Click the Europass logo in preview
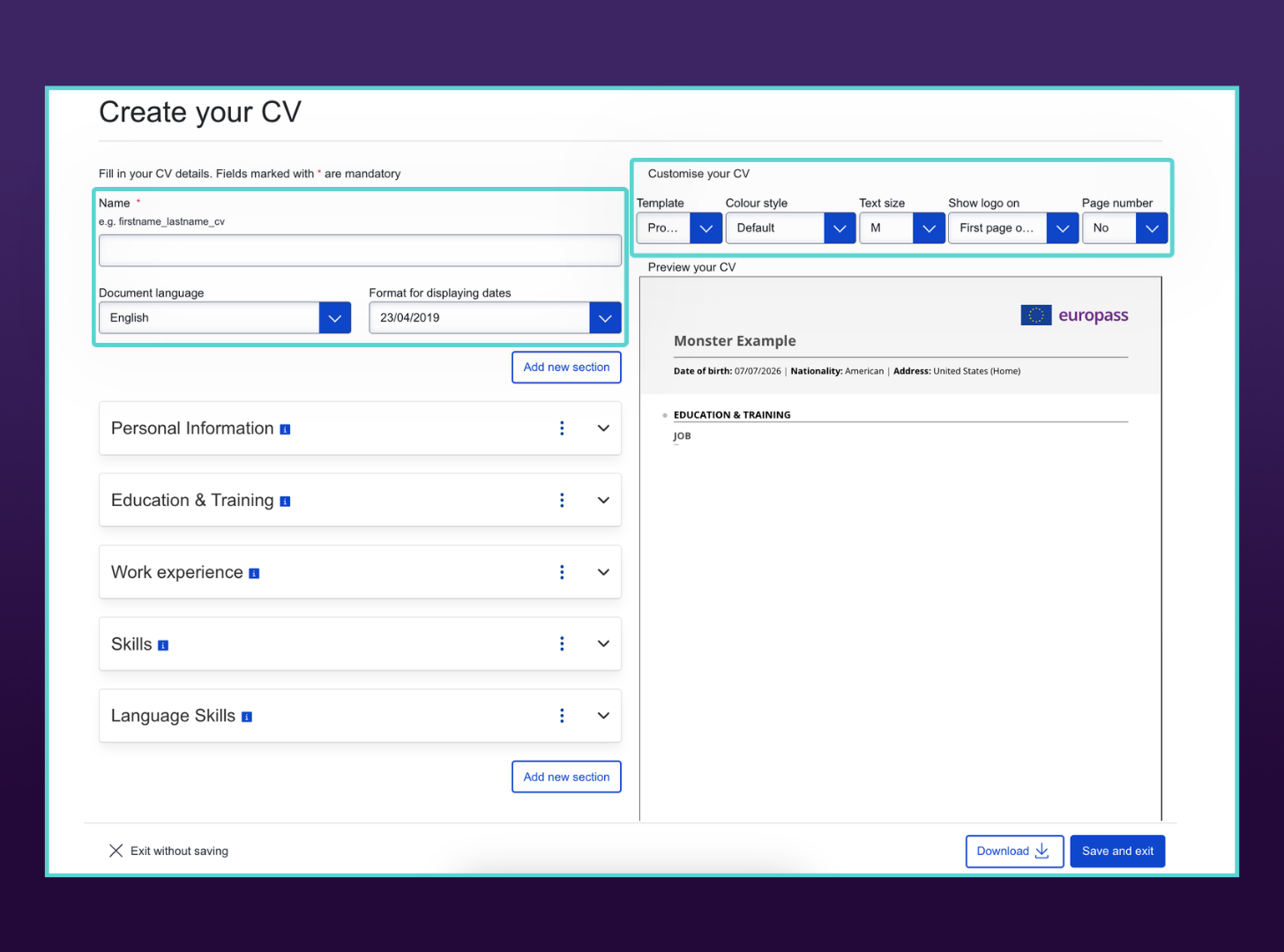 [x=1074, y=315]
